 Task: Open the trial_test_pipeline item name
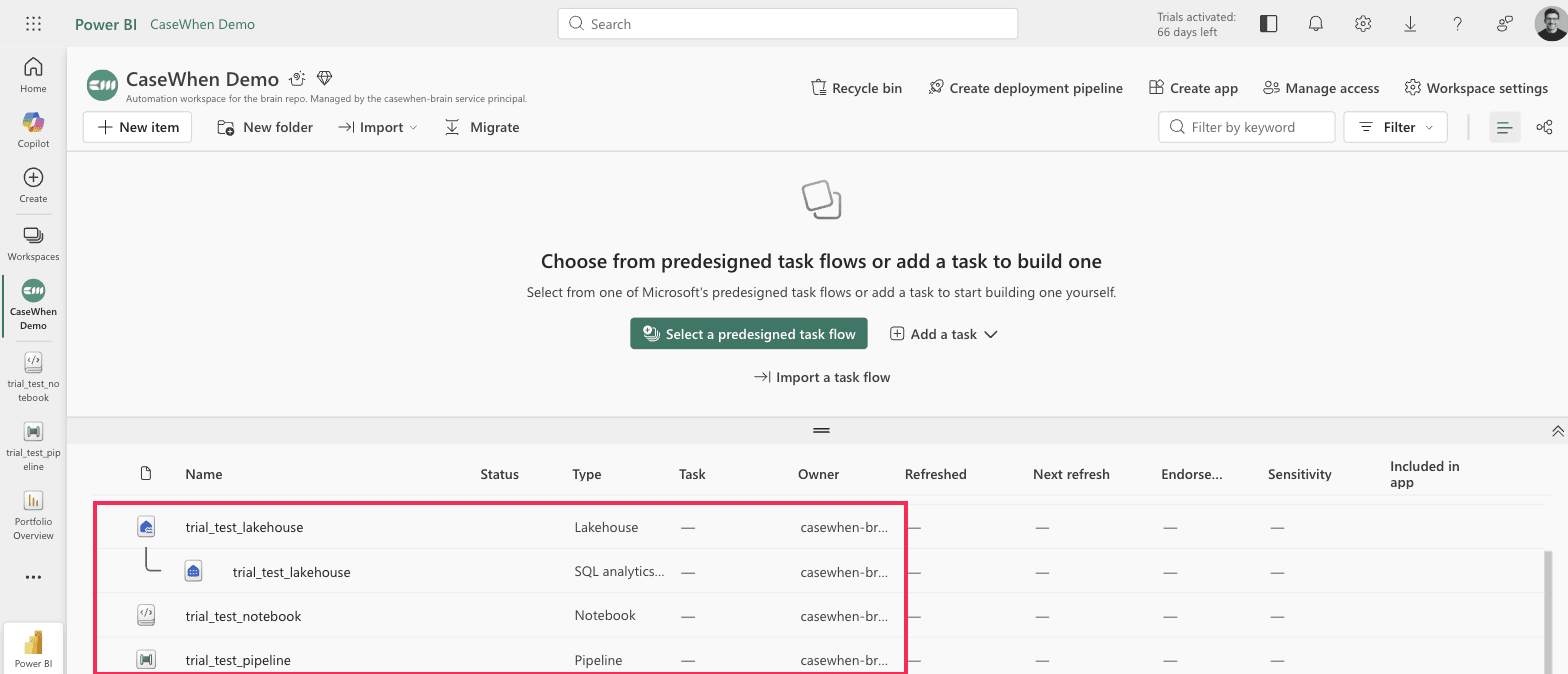coord(238,660)
